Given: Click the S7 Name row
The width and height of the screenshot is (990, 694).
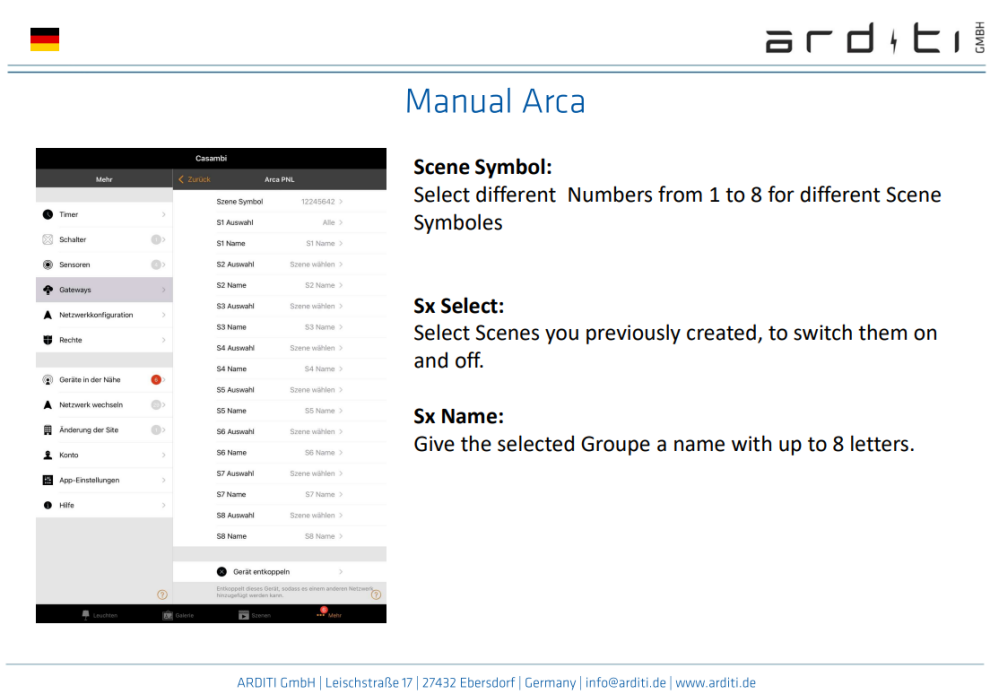Looking at the screenshot, I should tap(280, 495).
